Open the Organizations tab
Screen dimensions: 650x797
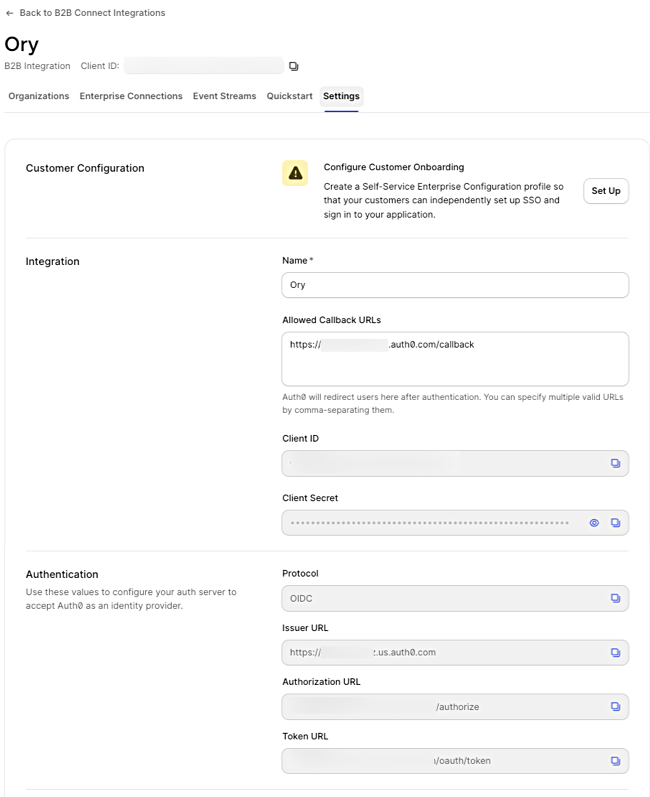(x=39, y=96)
